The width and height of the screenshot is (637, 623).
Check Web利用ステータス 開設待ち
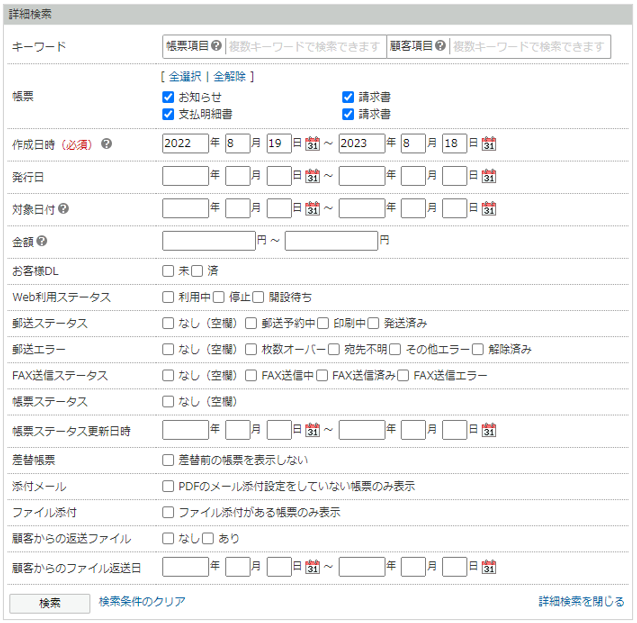(258, 297)
